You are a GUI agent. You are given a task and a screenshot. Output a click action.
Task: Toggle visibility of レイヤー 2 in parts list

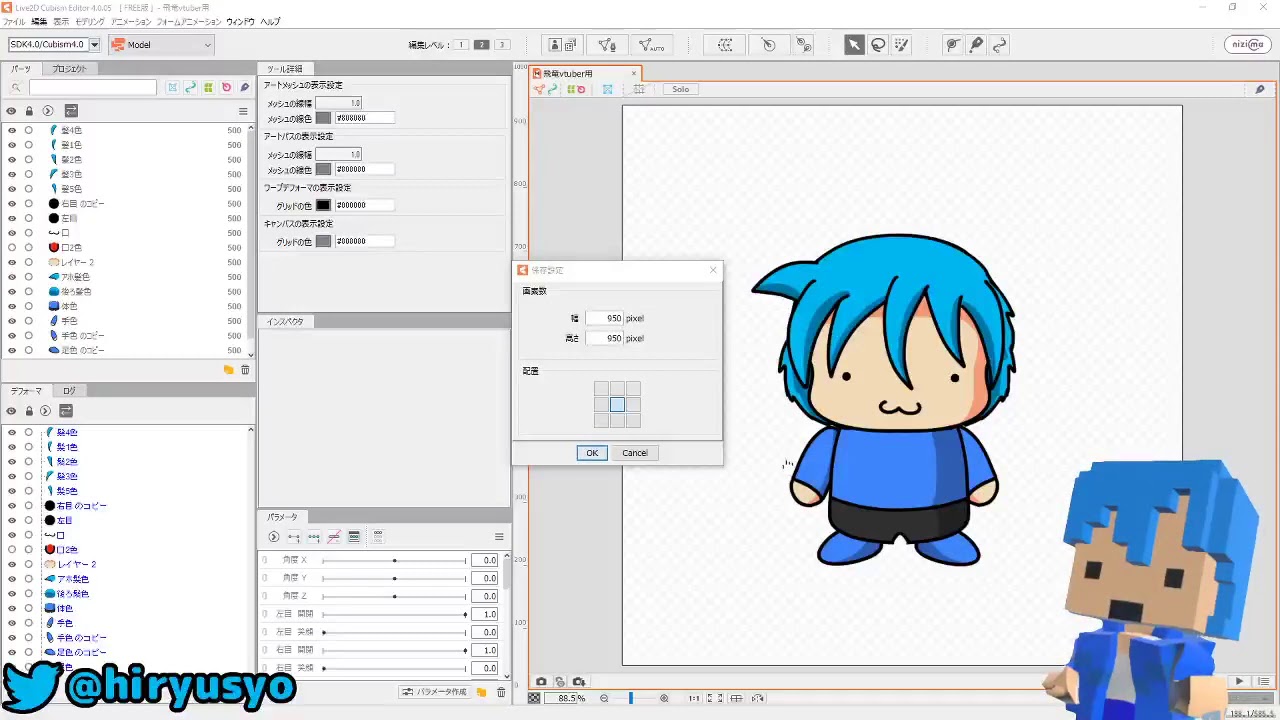pos(12,262)
